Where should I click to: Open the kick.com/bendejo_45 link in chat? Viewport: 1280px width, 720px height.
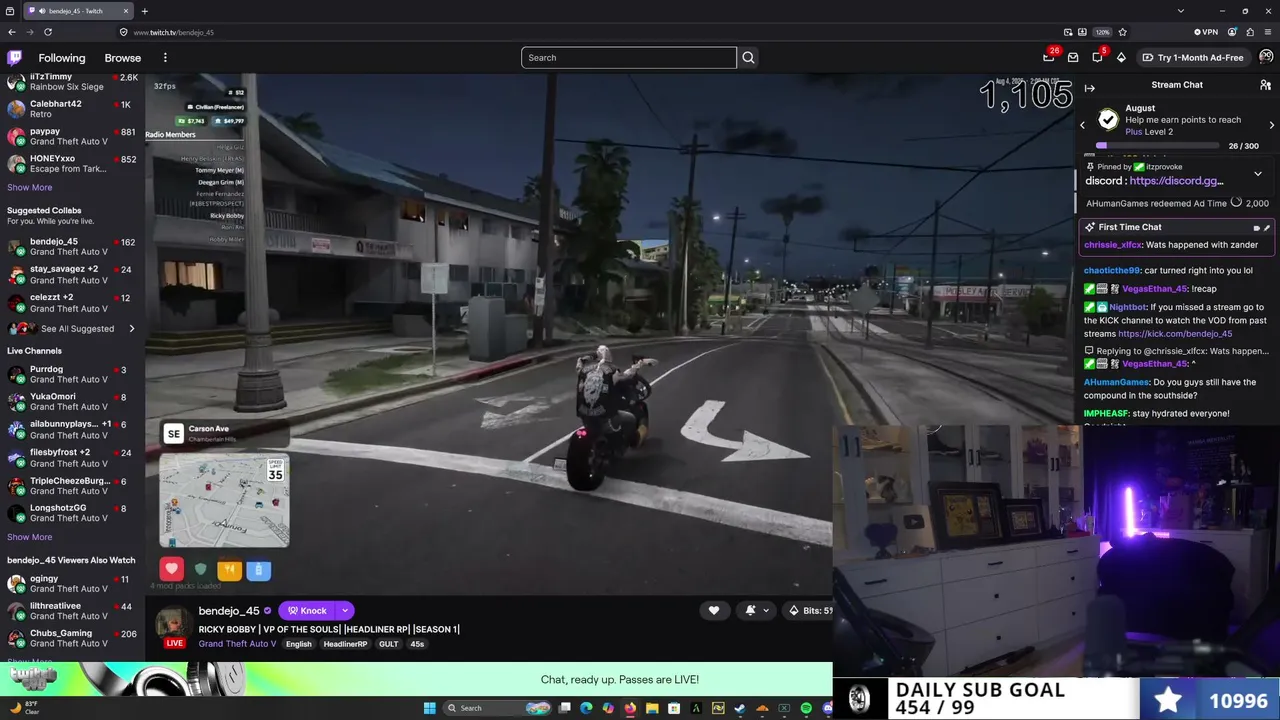pyautogui.click(x=1175, y=334)
